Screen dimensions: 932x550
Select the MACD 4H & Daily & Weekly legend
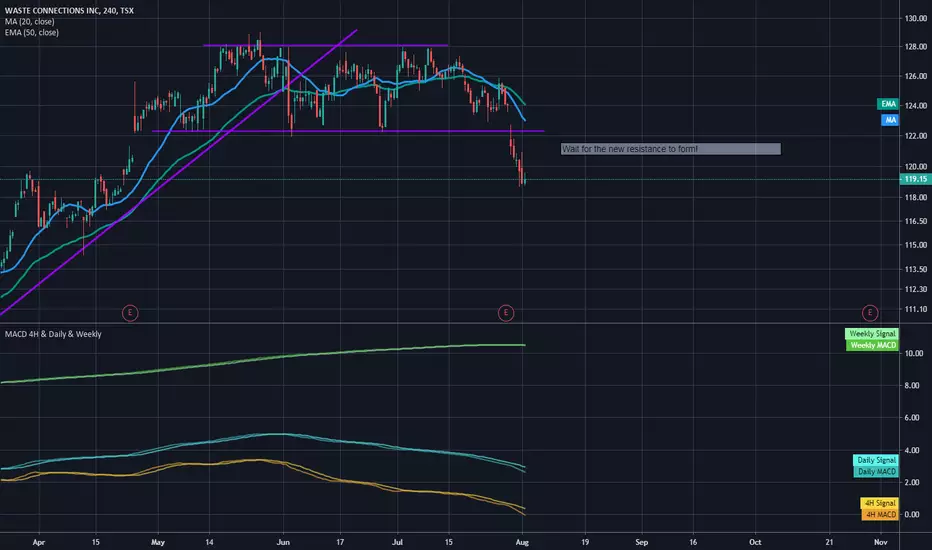pyautogui.click(x=53, y=334)
